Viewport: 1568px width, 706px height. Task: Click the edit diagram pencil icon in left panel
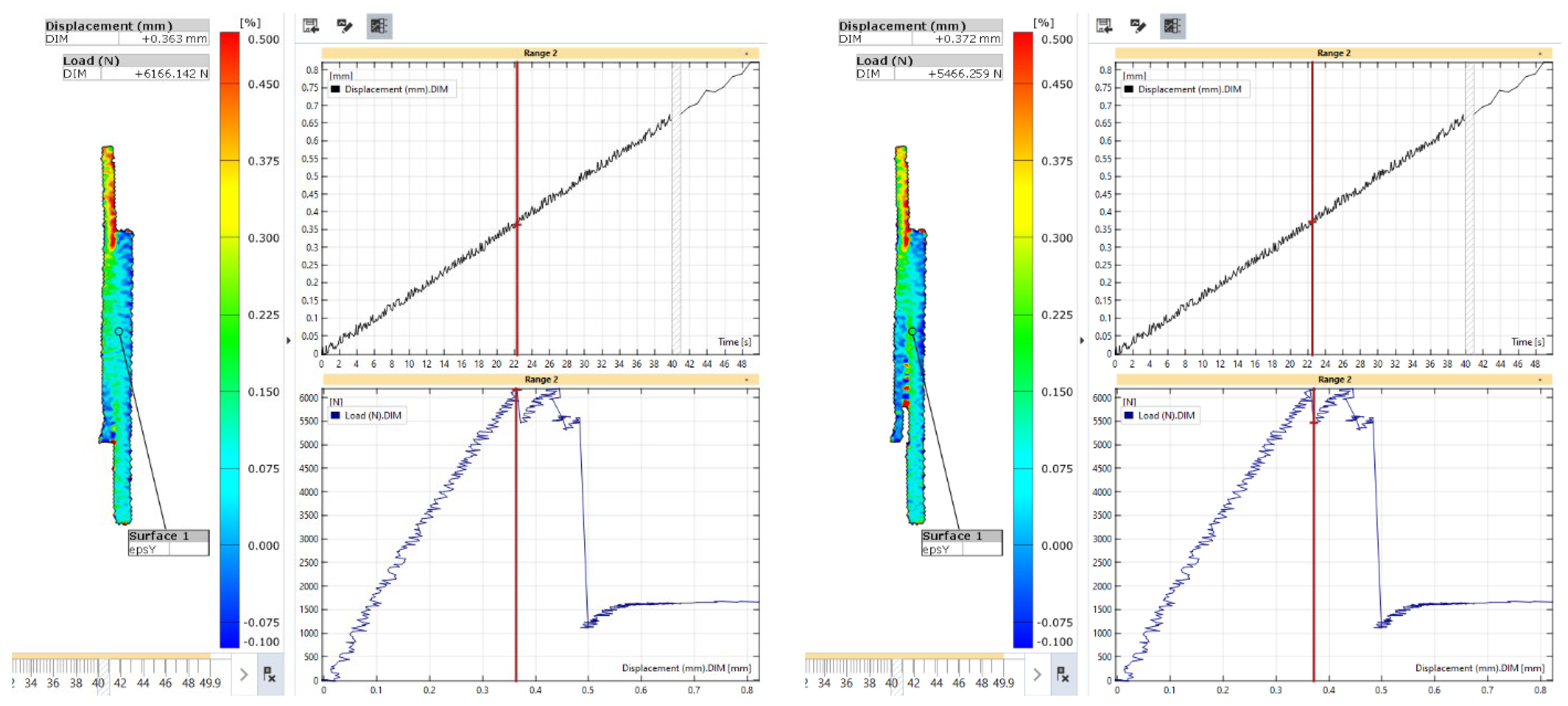[345, 26]
